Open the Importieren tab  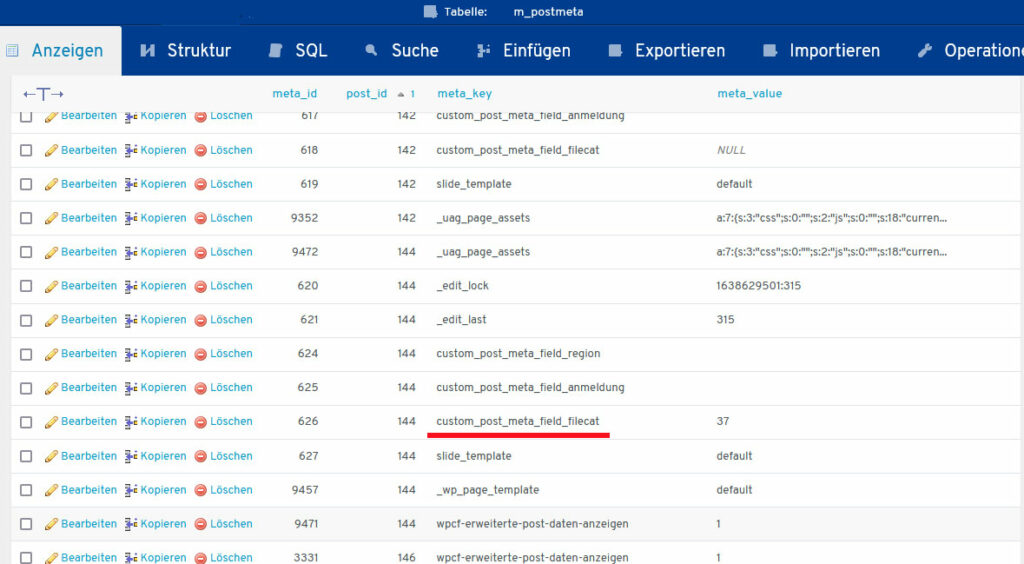pos(822,51)
